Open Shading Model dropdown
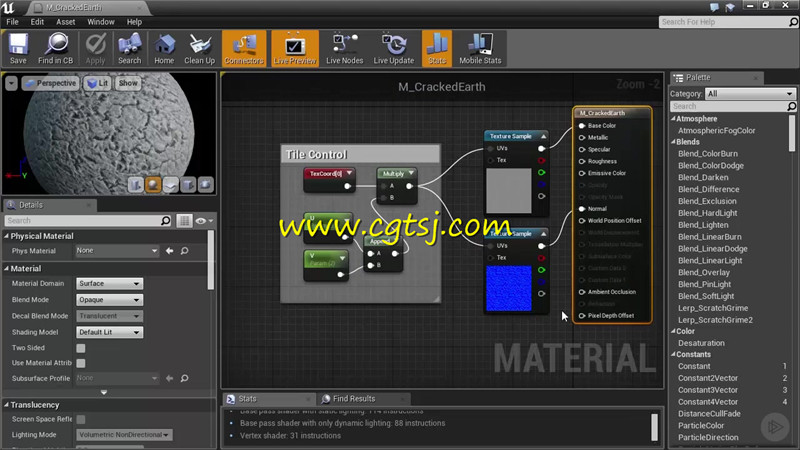This screenshot has width=800, height=450. click(x=109, y=332)
